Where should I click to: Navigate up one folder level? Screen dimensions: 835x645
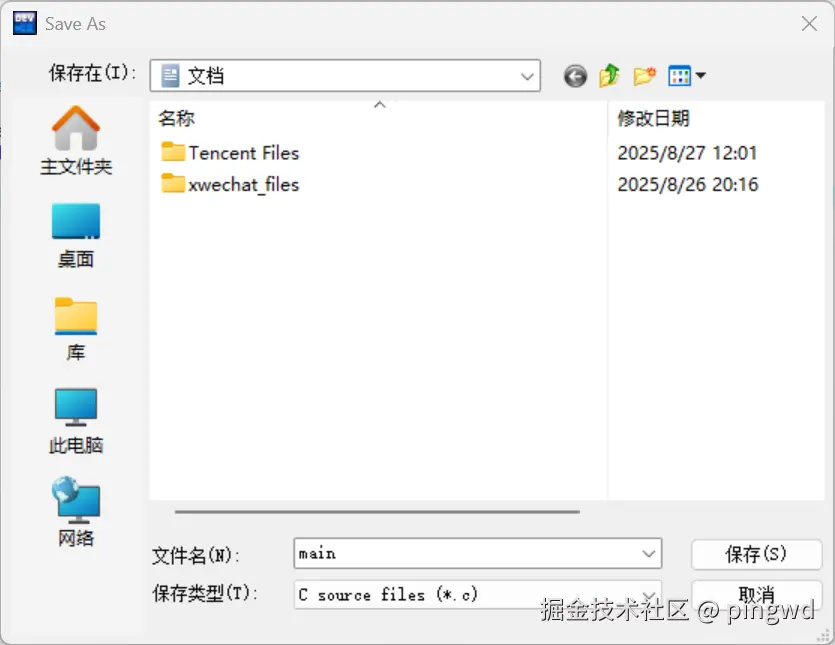[x=609, y=75]
